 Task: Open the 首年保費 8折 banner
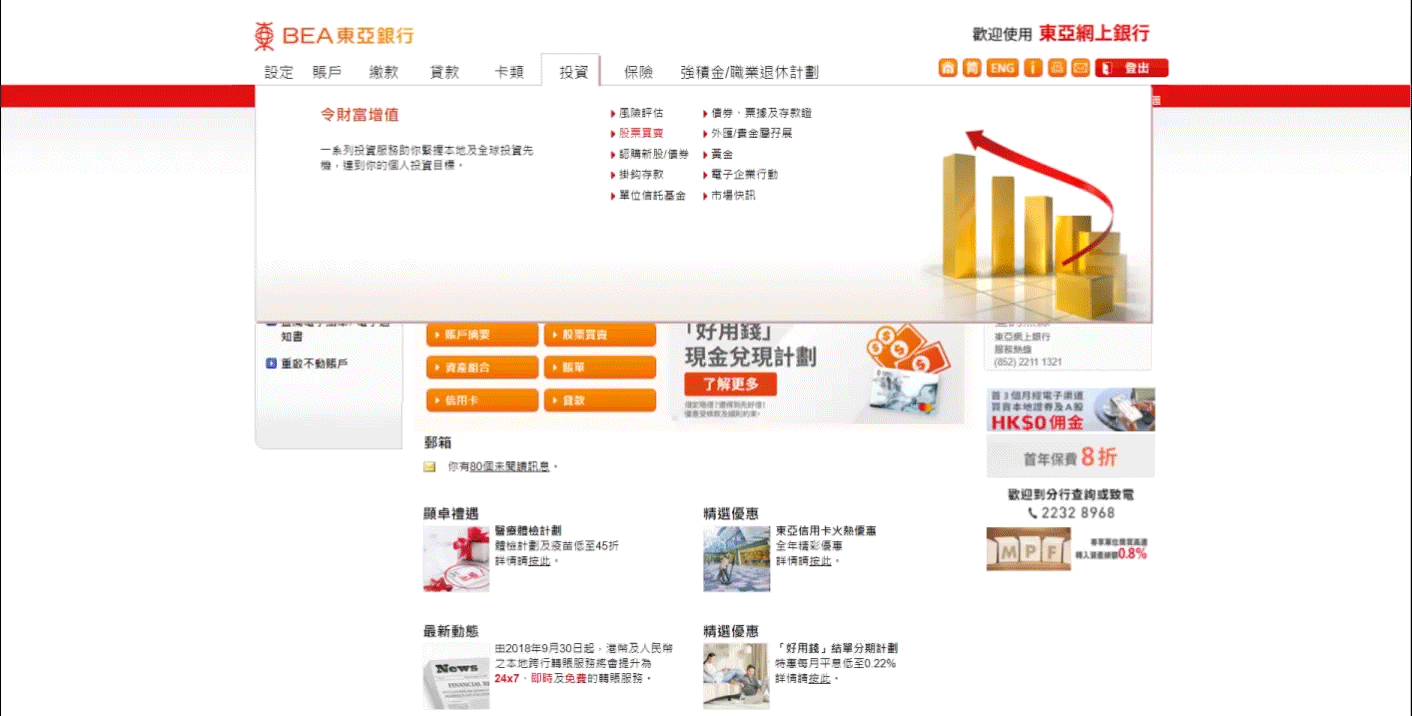[1070, 457]
